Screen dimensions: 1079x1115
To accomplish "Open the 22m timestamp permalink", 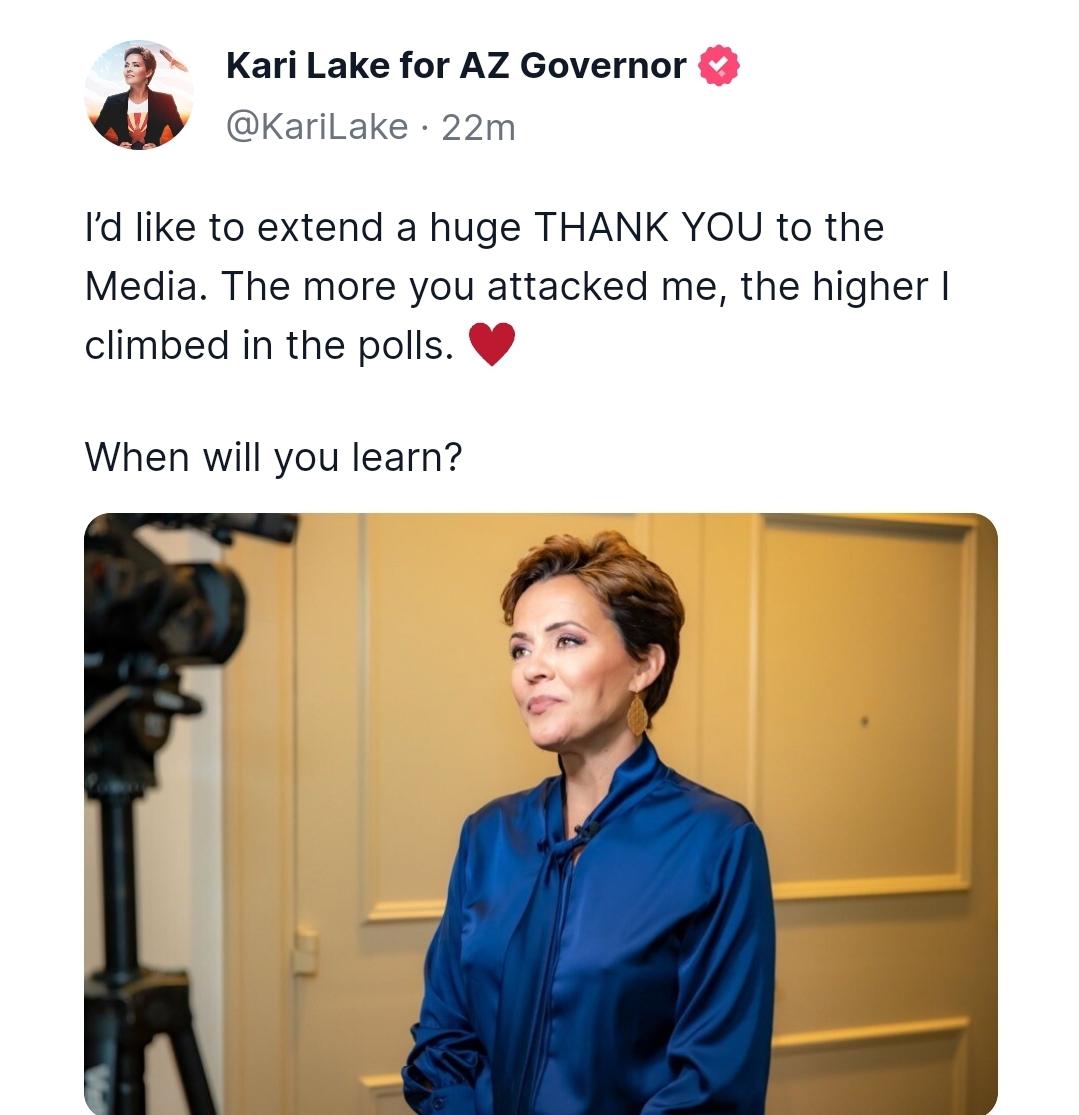I will tap(478, 128).
